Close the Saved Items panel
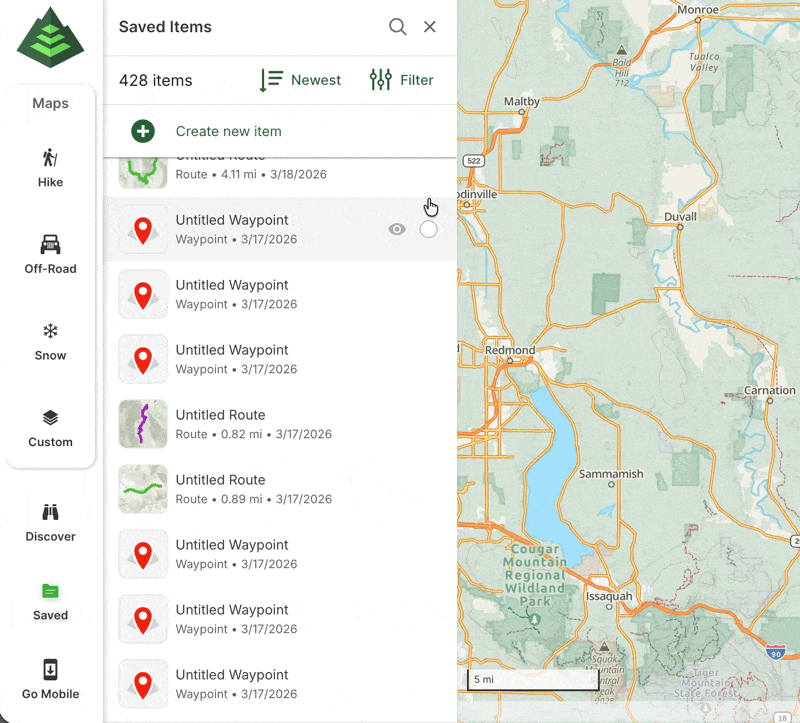The height and width of the screenshot is (723, 800). 430,27
